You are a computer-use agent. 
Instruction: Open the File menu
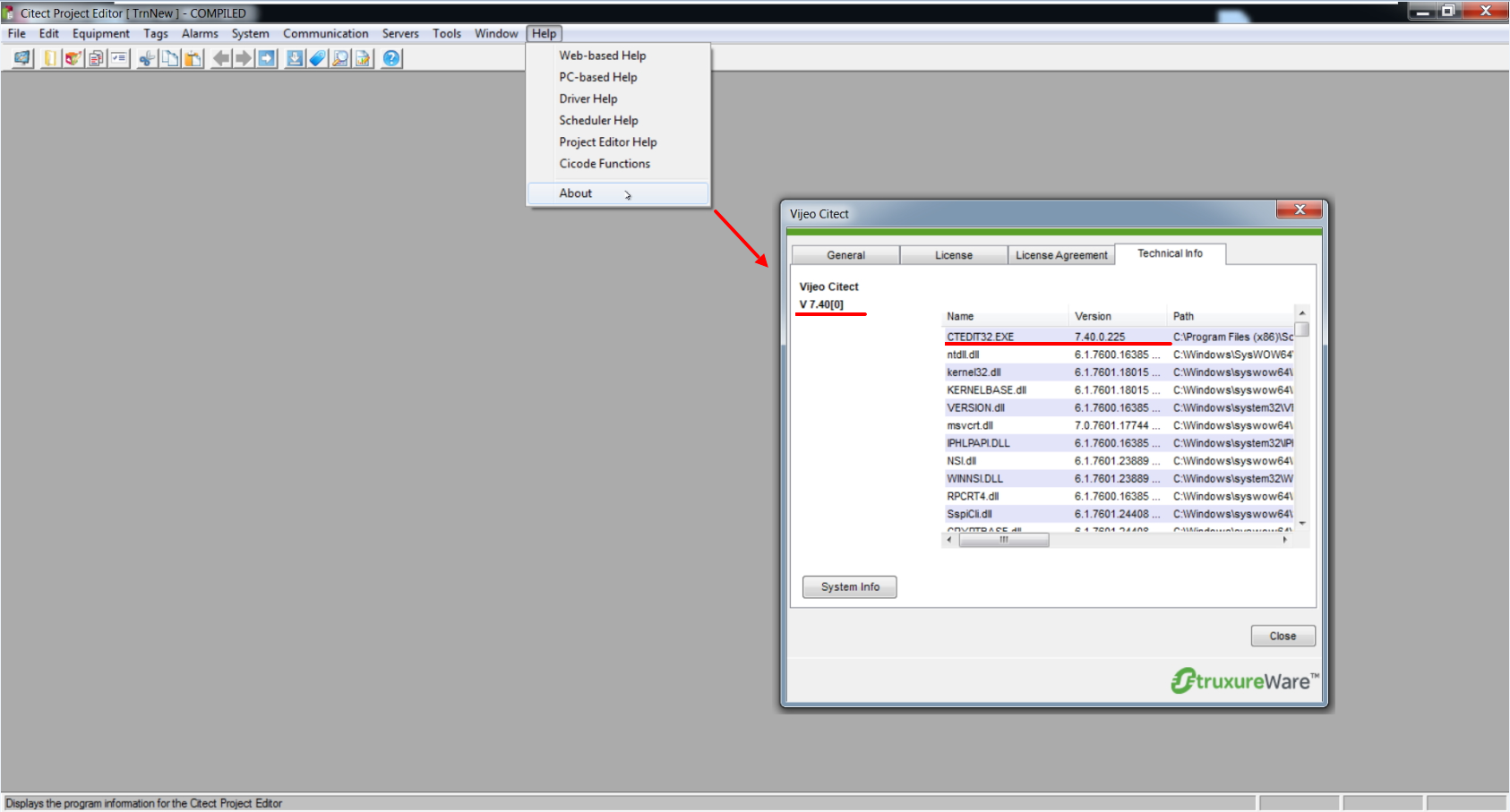(x=17, y=33)
